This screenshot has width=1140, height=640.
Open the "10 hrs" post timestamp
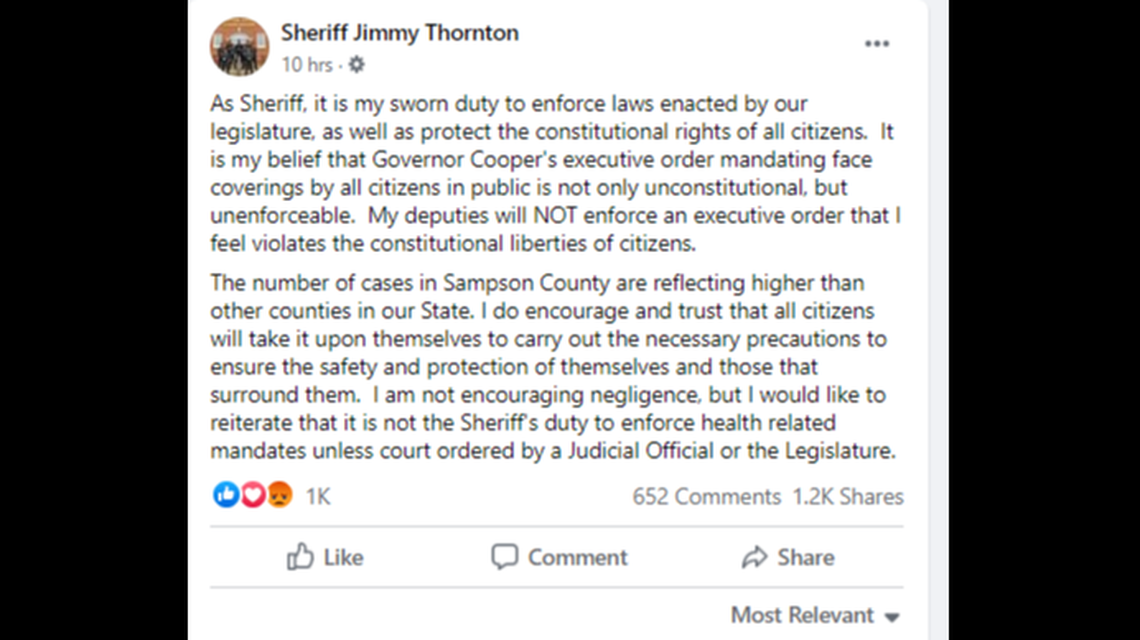tap(306, 65)
